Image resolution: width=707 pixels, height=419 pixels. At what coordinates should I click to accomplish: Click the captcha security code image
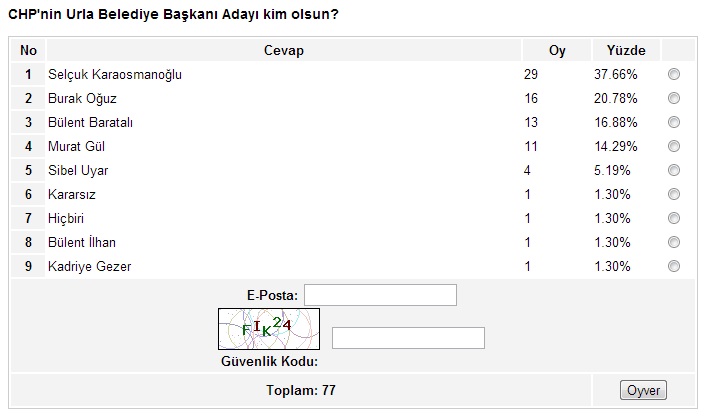point(269,327)
